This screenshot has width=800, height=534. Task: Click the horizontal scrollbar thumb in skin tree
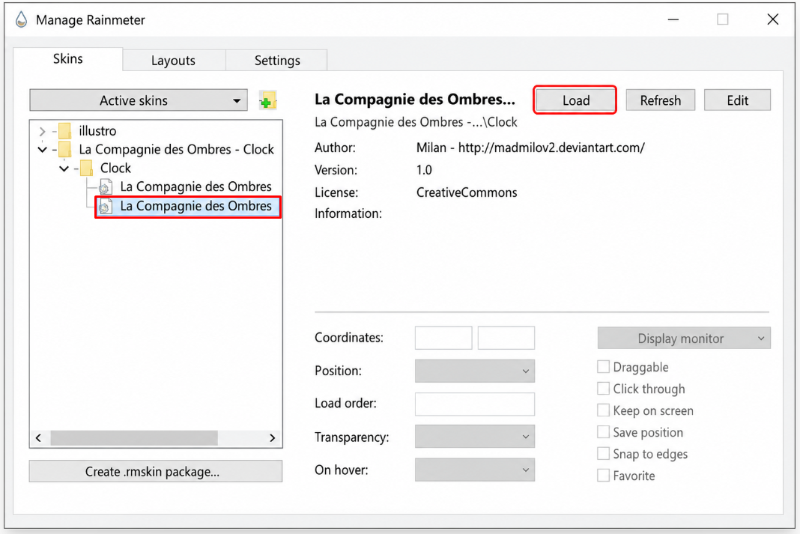pyautogui.click(x=134, y=438)
